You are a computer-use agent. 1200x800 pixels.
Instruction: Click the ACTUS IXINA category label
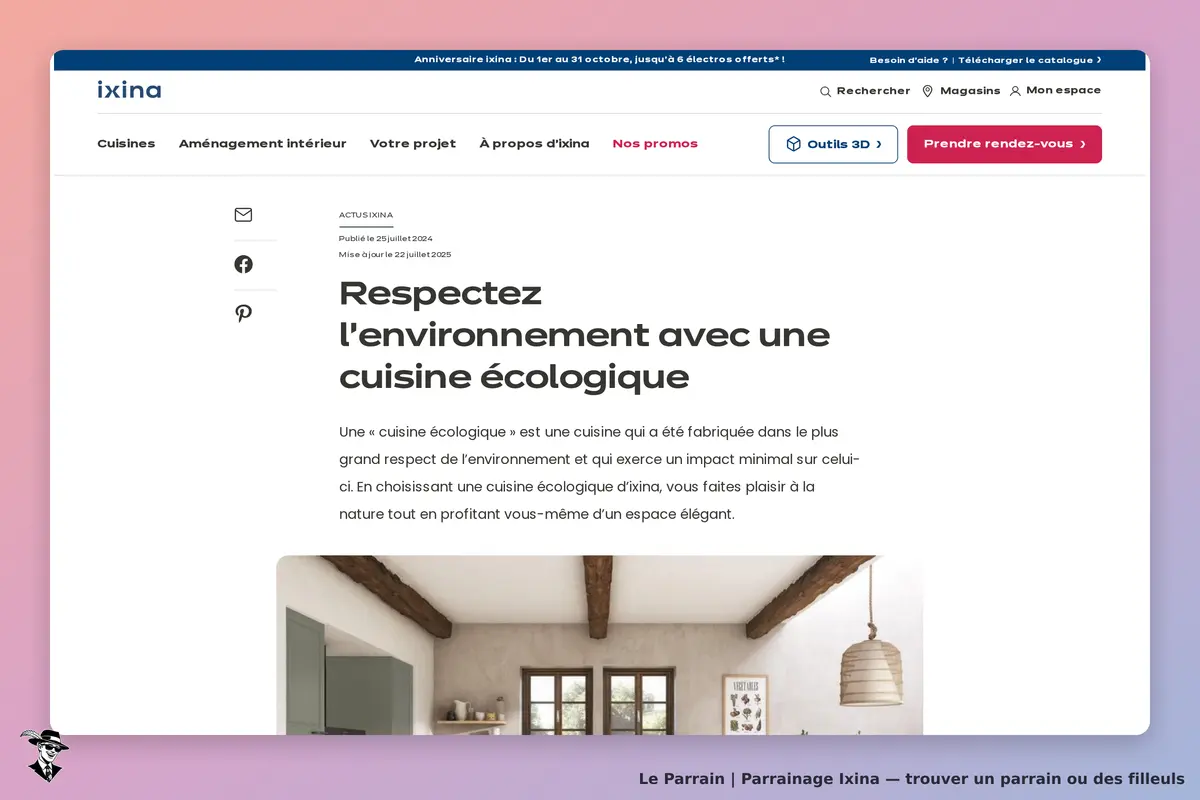pos(366,215)
